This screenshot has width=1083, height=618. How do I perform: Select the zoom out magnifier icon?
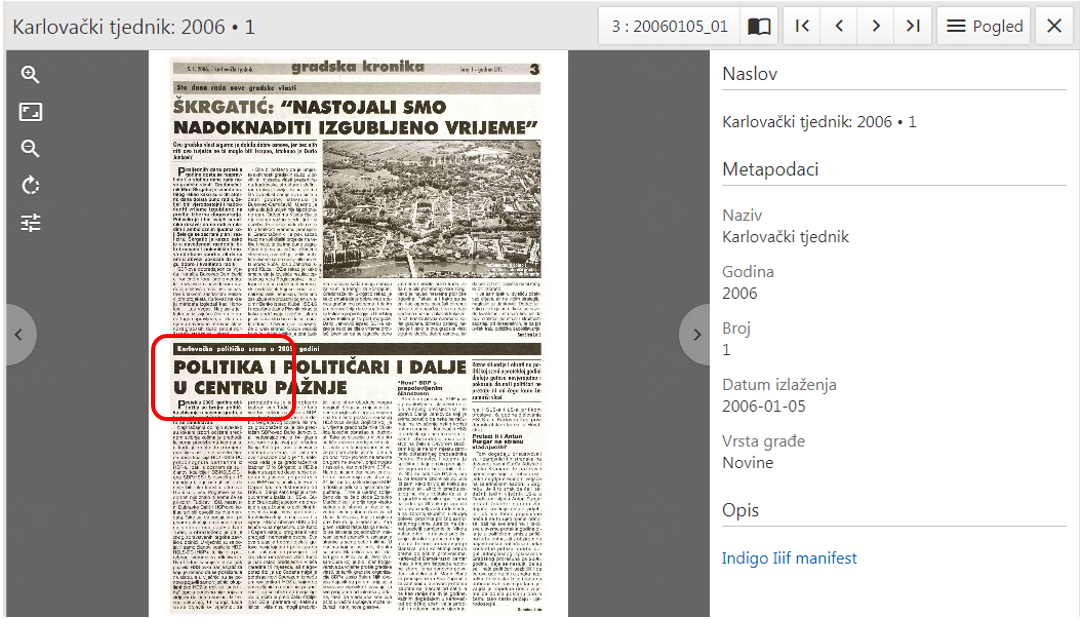click(30, 148)
